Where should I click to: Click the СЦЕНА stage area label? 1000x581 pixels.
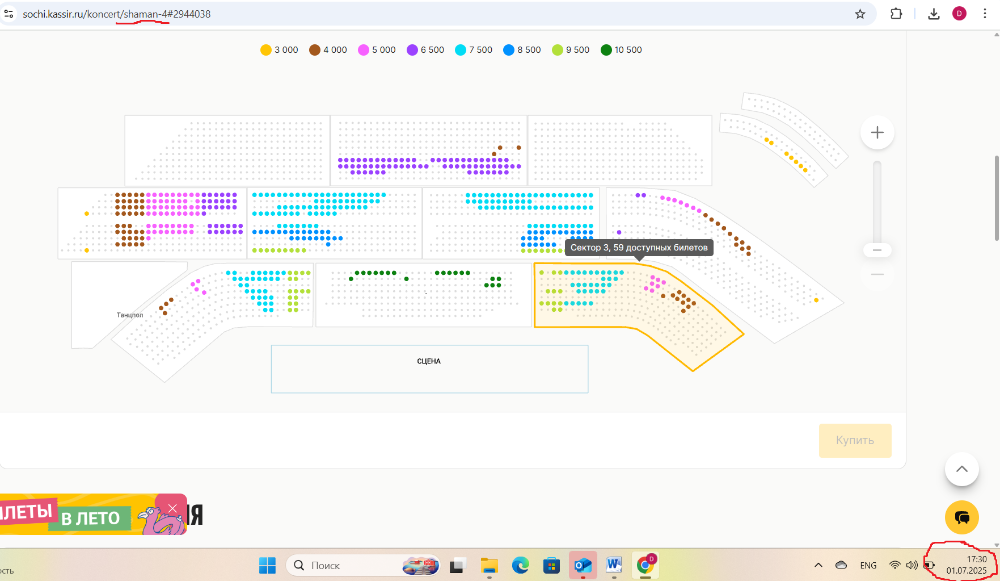(429, 361)
